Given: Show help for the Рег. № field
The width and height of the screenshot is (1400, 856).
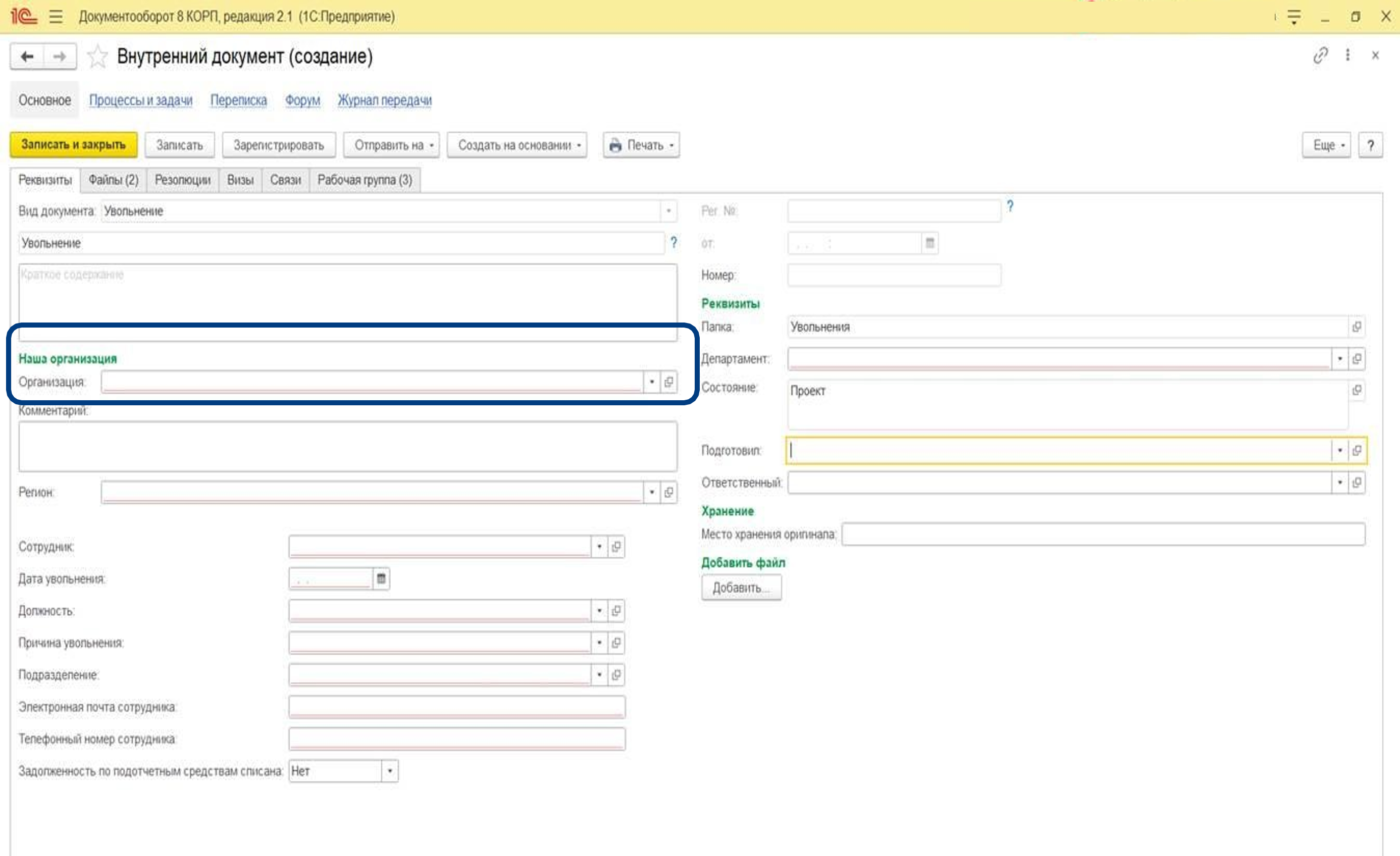Looking at the screenshot, I should pyautogui.click(x=1010, y=206).
